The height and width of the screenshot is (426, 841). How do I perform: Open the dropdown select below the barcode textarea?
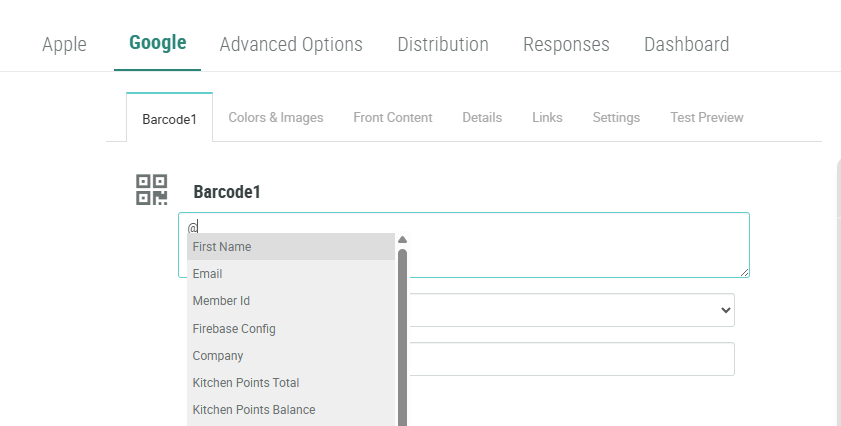pos(572,310)
